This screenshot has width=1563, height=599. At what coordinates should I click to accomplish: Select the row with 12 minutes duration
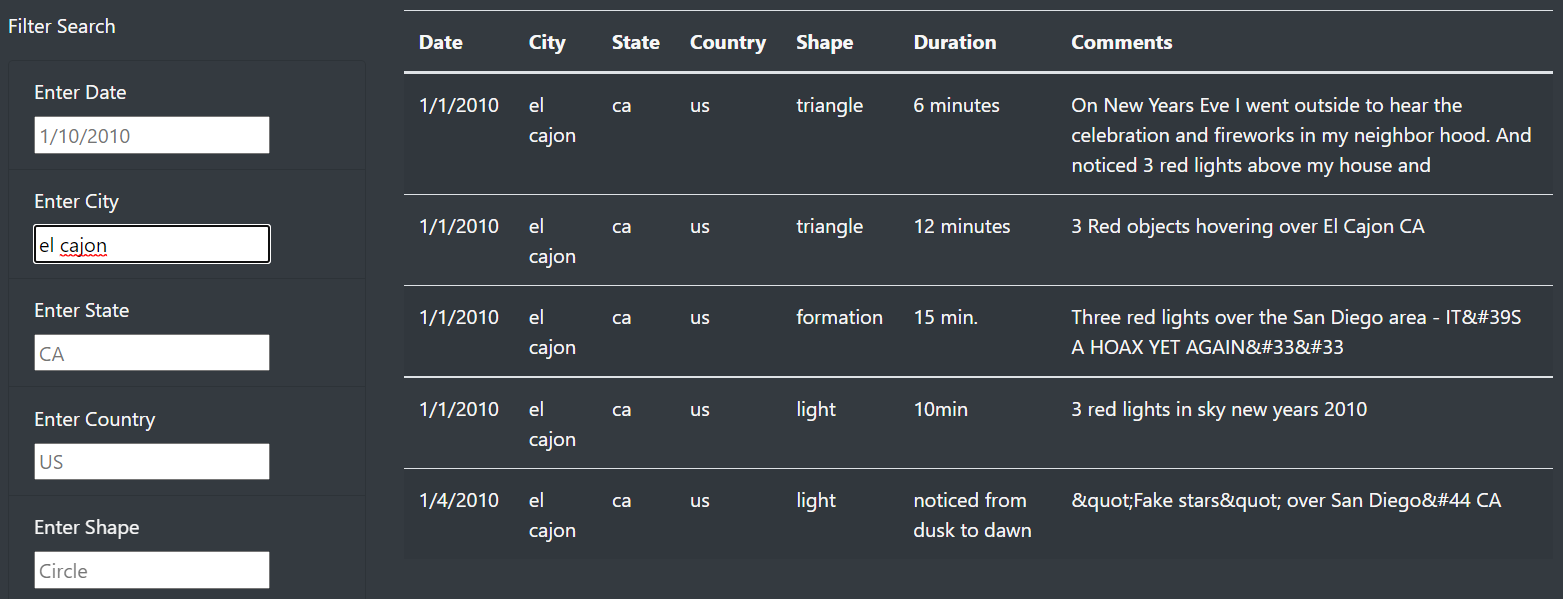click(x=961, y=226)
